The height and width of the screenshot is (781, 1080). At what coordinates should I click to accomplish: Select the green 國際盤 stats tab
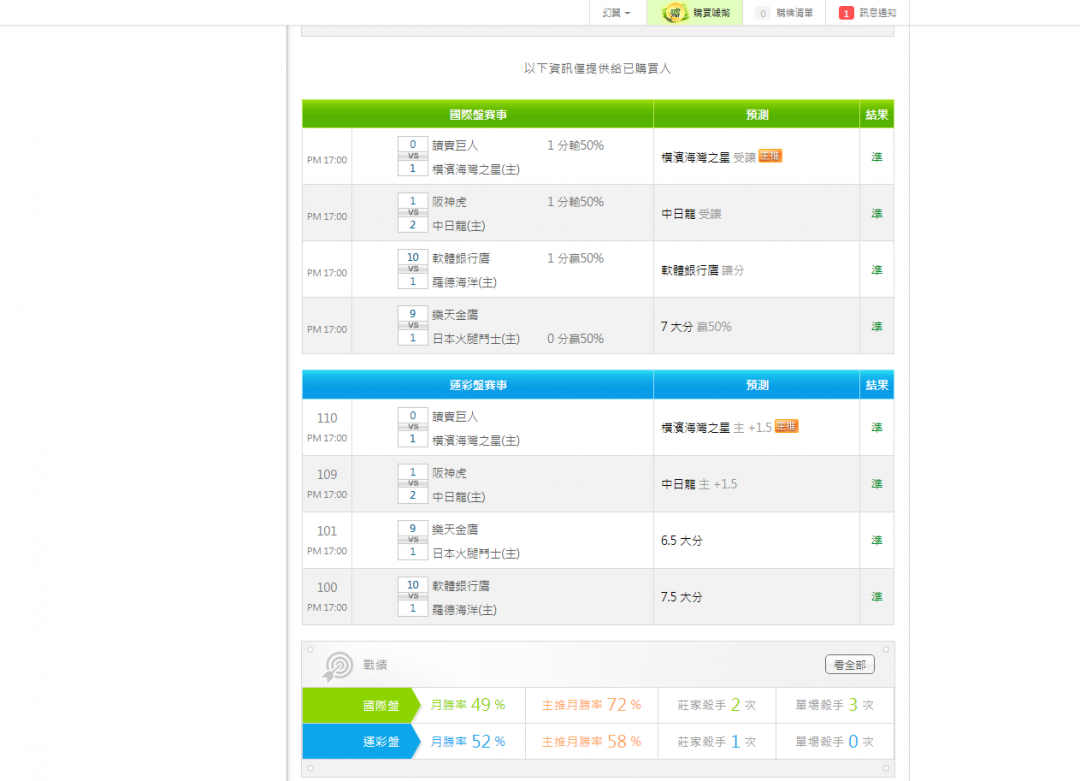(x=361, y=705)
